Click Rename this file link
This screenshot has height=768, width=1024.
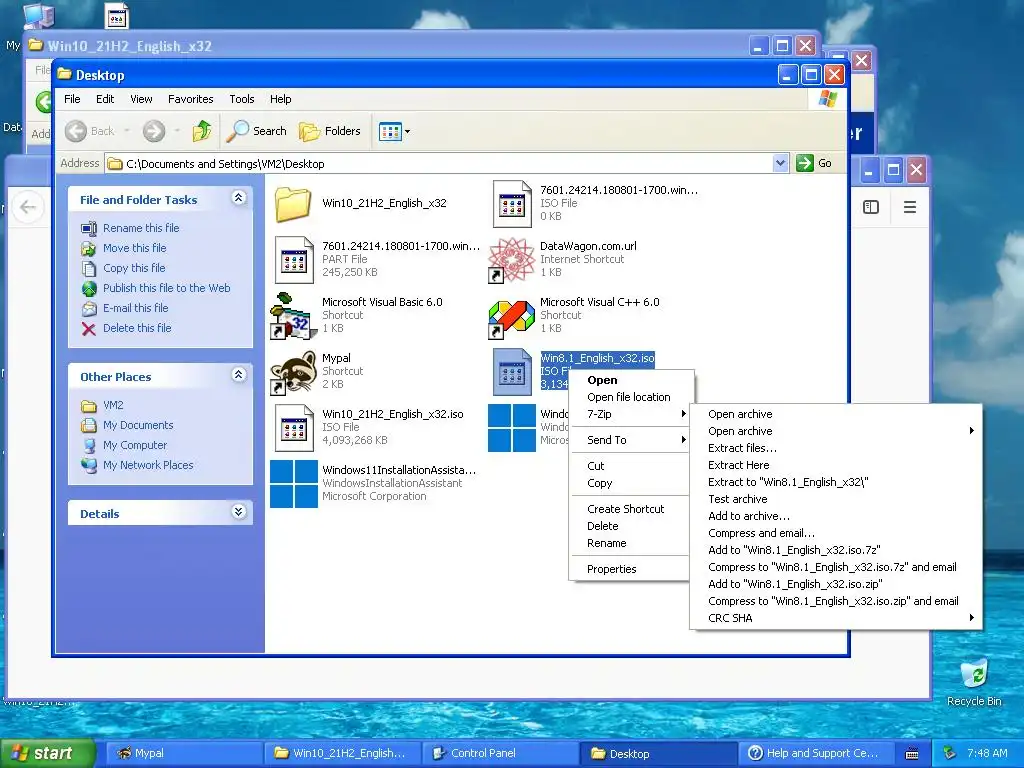[x=141, y=228]
